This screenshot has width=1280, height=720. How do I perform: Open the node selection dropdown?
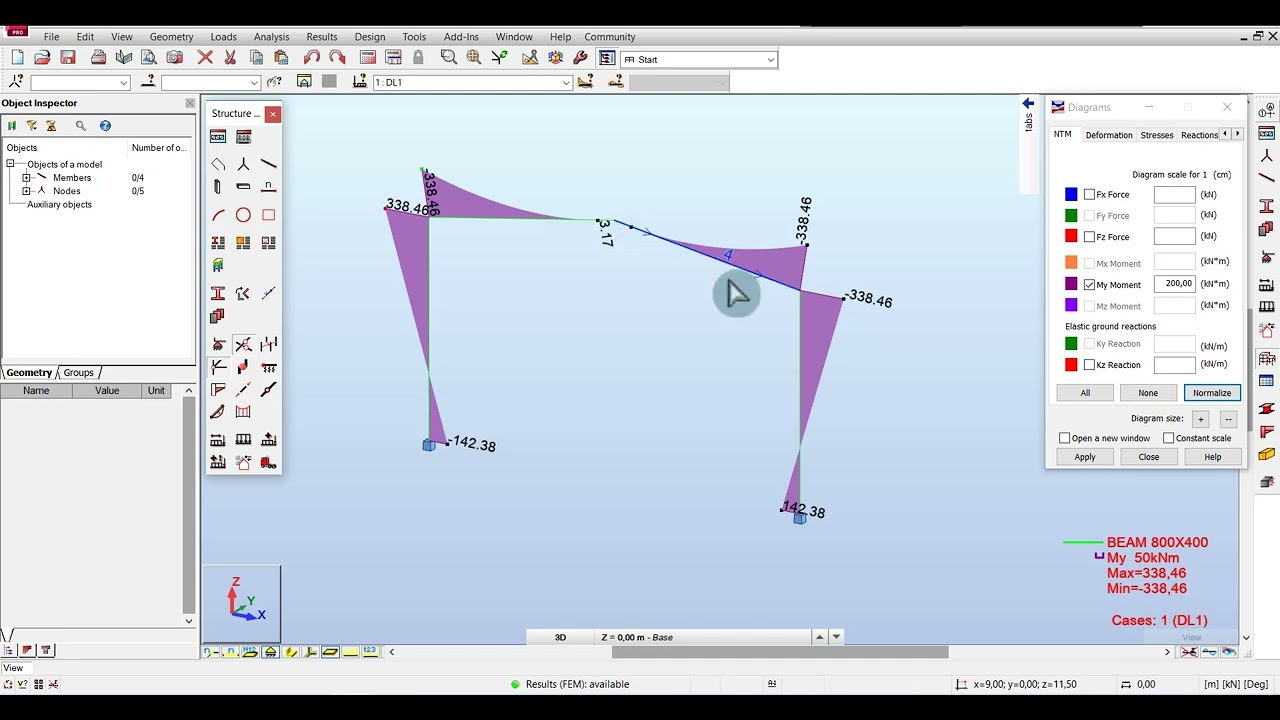click(124, 83)
